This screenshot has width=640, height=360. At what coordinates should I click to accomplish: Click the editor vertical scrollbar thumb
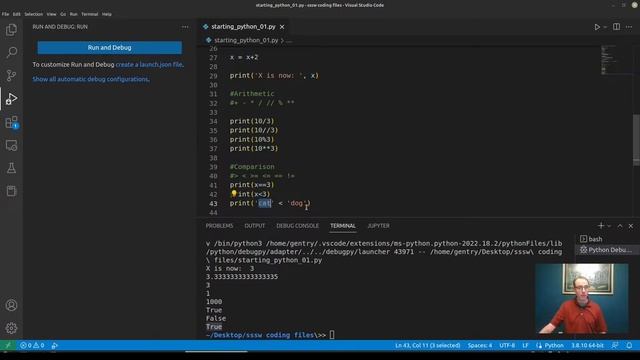636,140
